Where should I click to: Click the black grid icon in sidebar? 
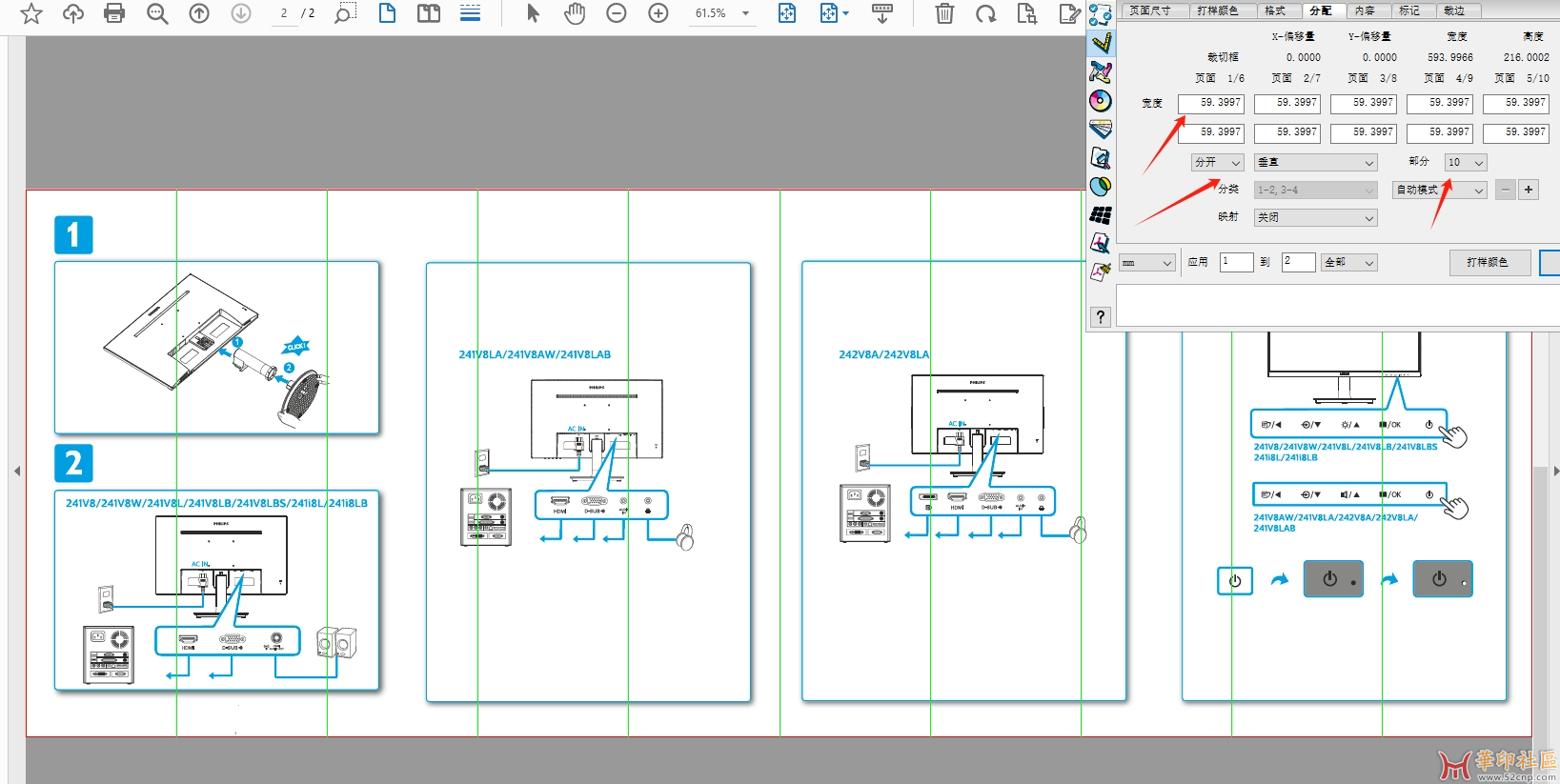coord(1101,215)
